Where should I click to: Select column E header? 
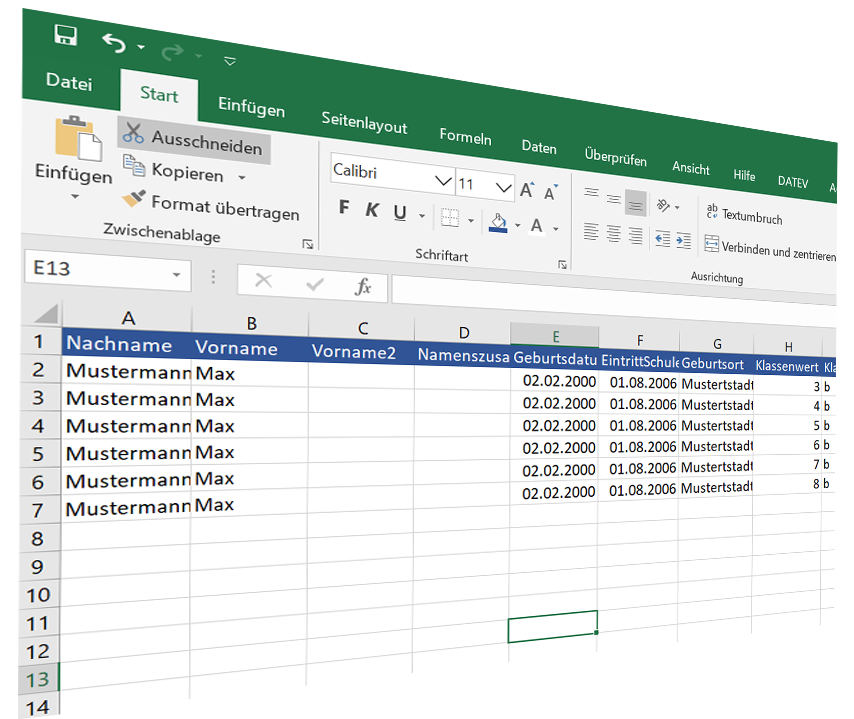coord(554,336)
